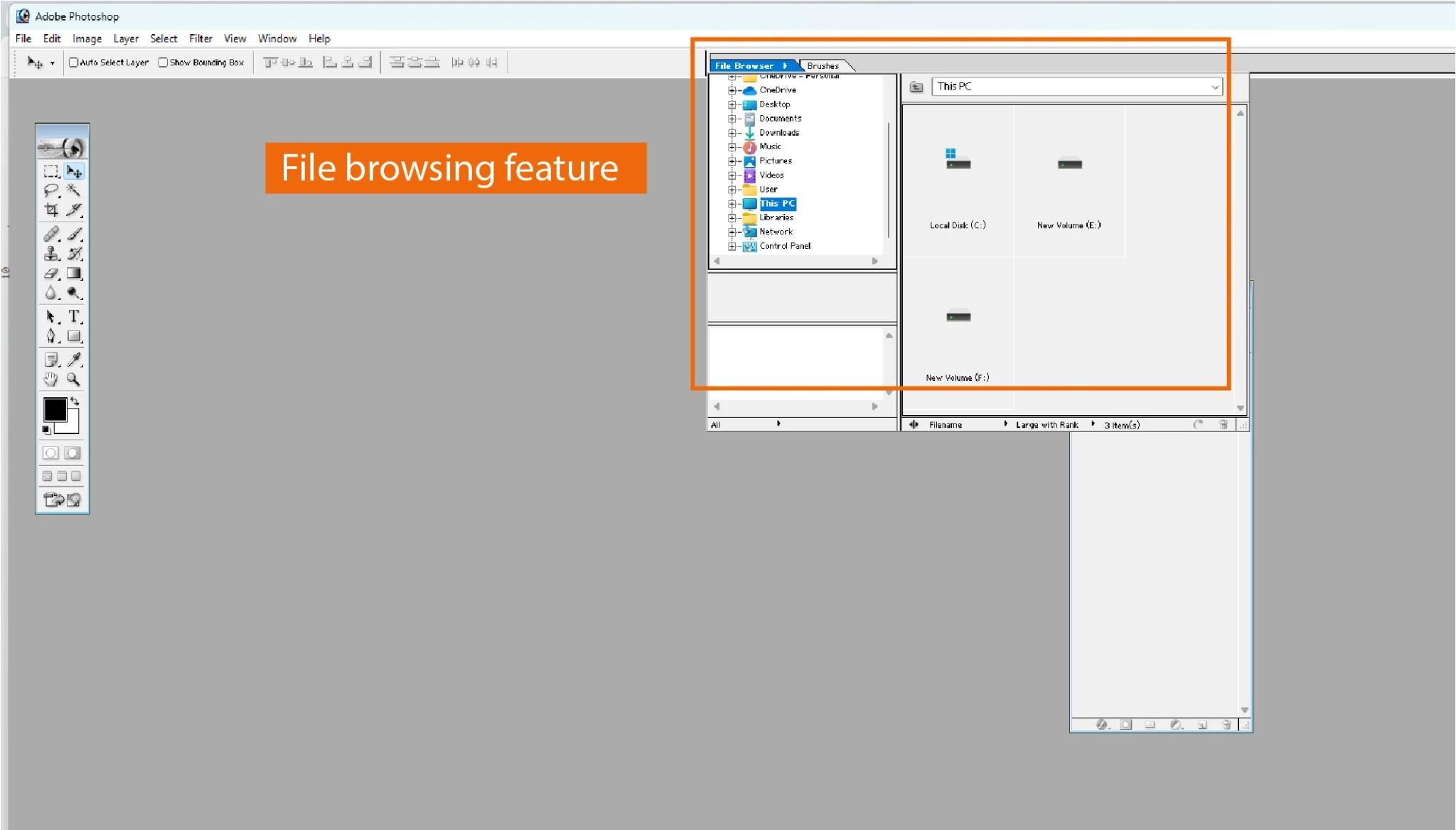Select Network in the folder tree

tap(776, 232)
